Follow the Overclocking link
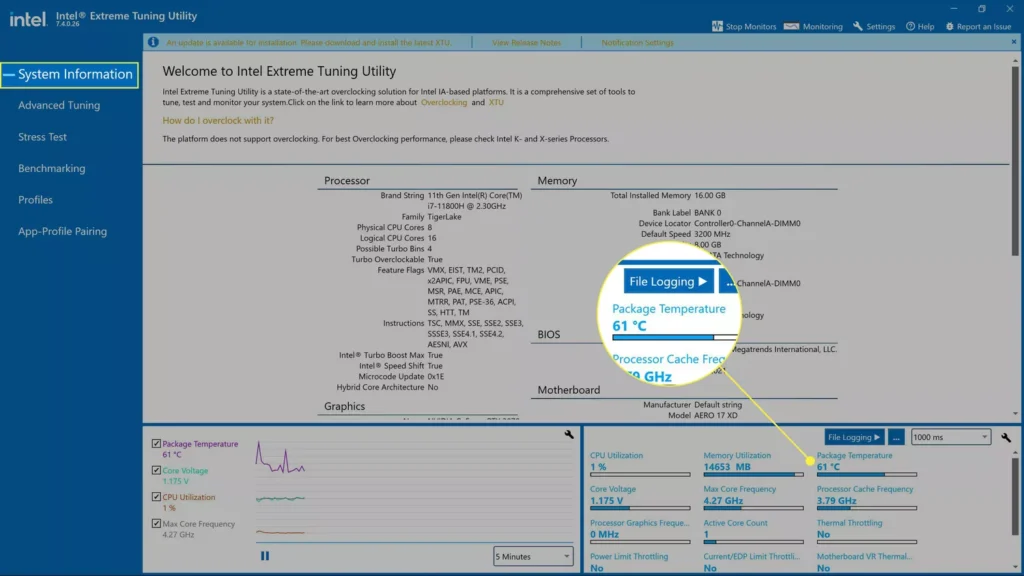The image size is (1024, 576). coord(443,103)
